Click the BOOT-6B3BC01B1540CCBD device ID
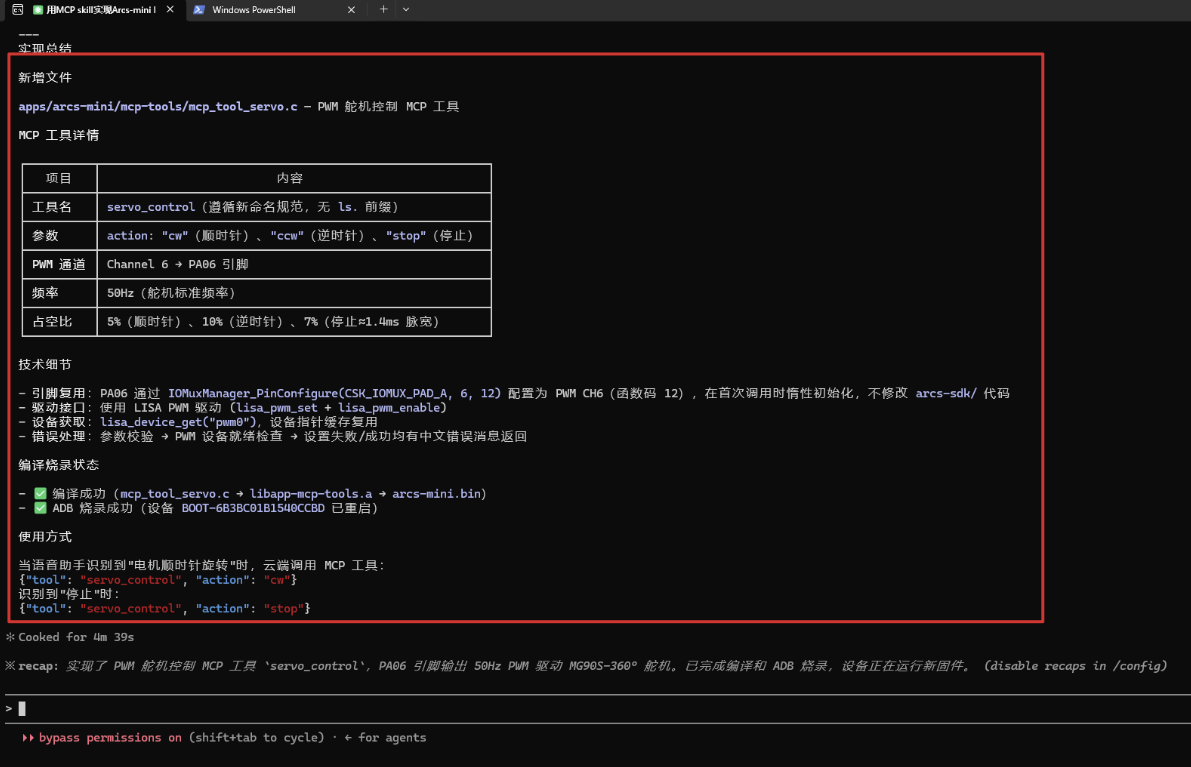Viewport: 1191px width, 767px height. (x=253, y=508)
